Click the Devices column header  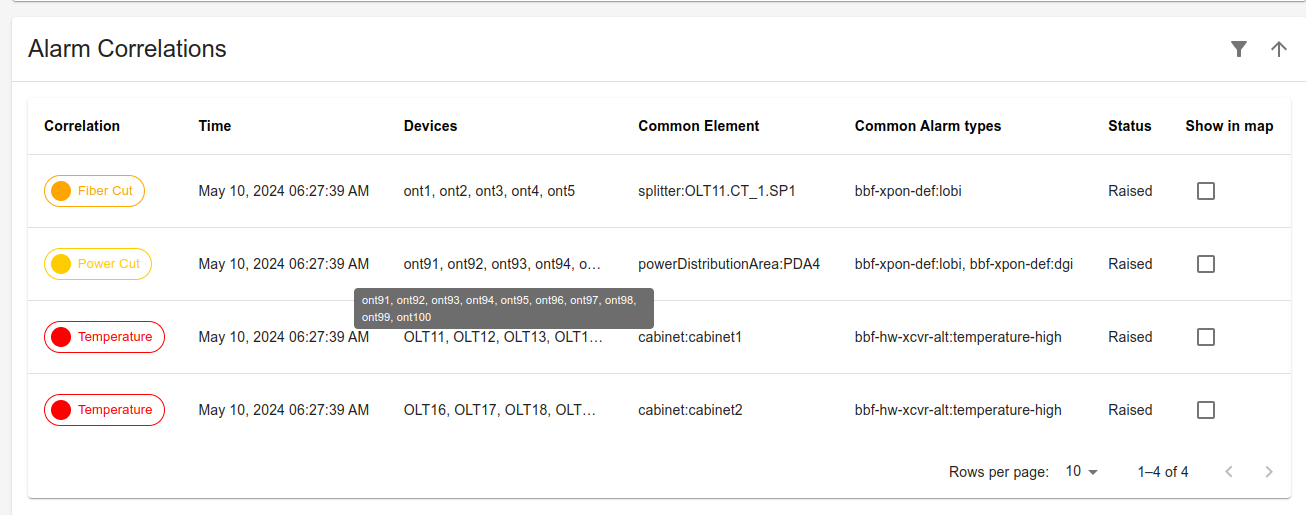pyautogui.click(x=431, y=126)
